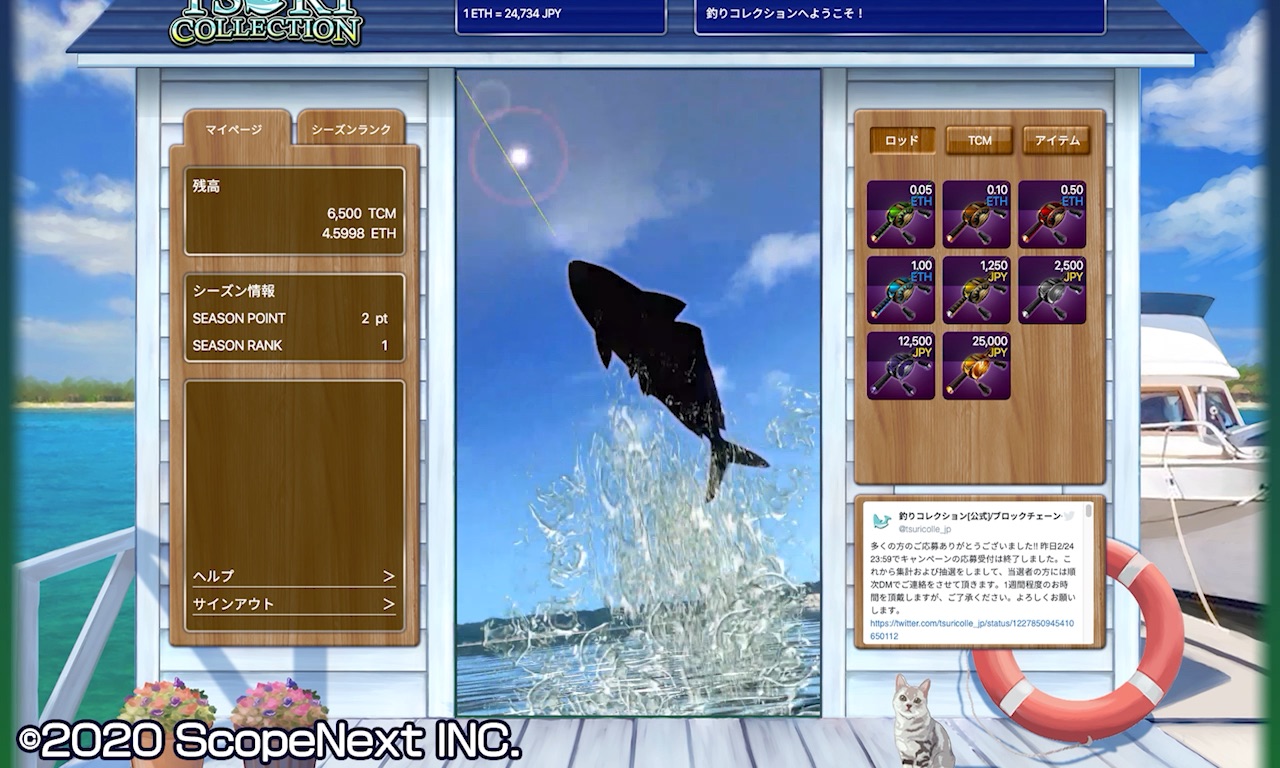Viewport: 1280px width, 768px height.
Task: Select the 0.10 ETH fishing rod
Action: (977, 214)
